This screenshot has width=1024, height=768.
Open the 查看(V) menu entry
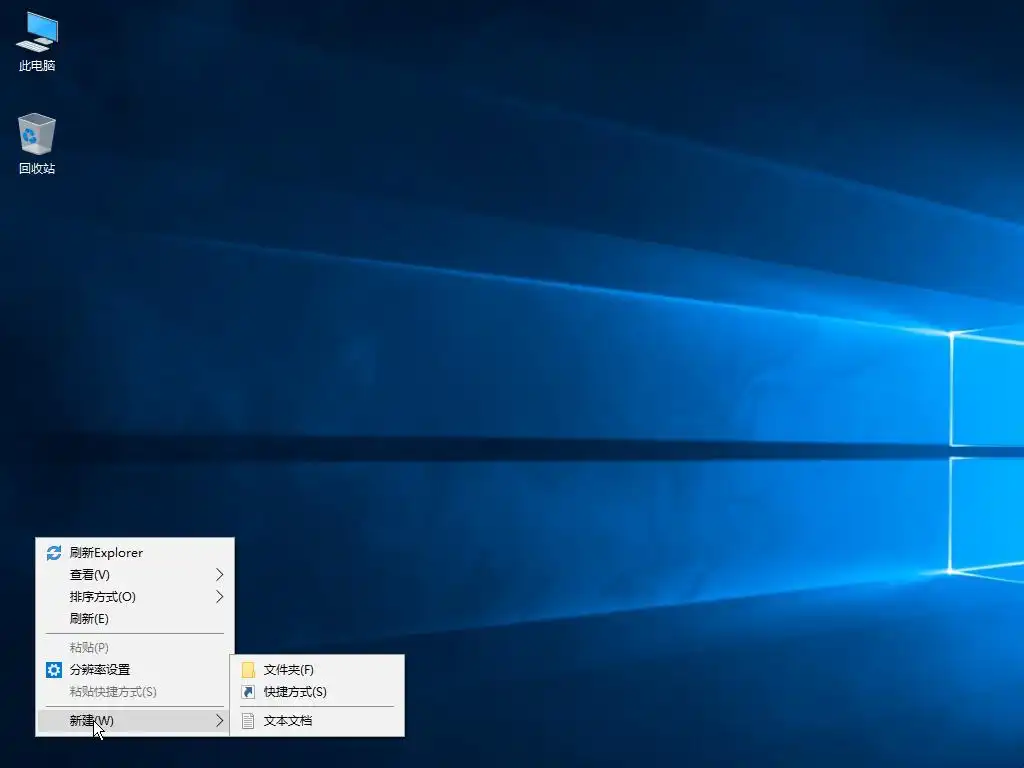135,575
